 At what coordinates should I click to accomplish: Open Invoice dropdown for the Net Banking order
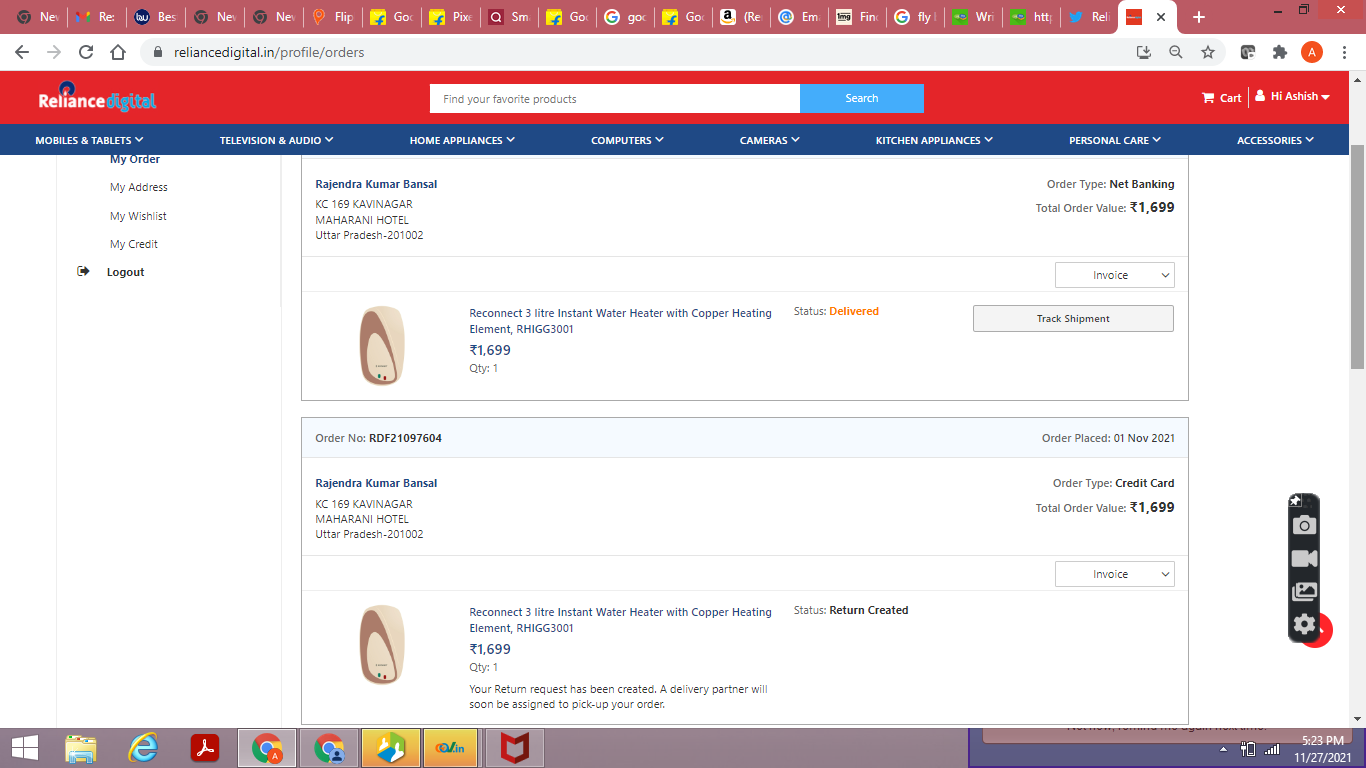click(1115, 275)
